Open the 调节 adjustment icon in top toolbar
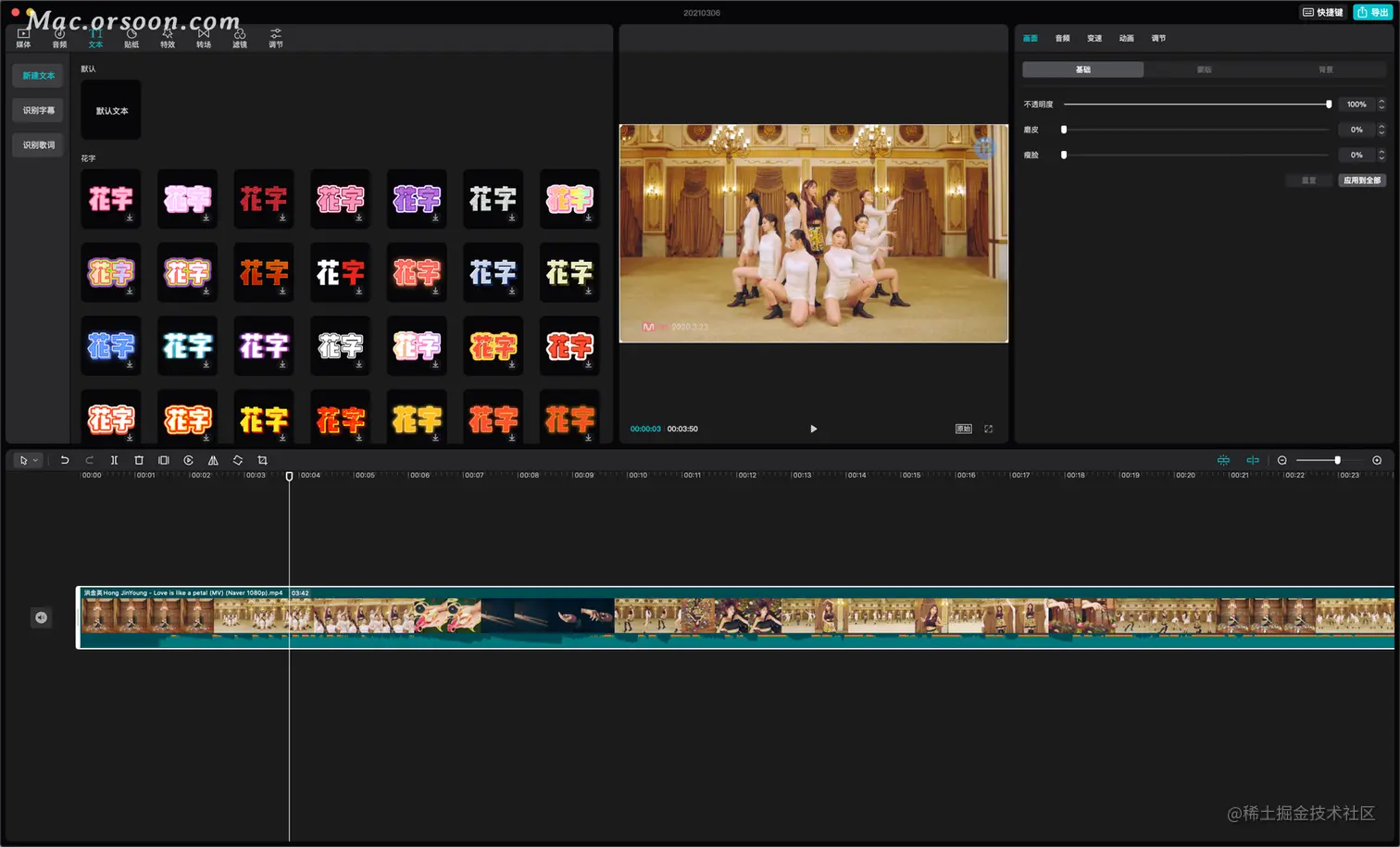This screenshot has height=847, width=1400. point(276,38)
